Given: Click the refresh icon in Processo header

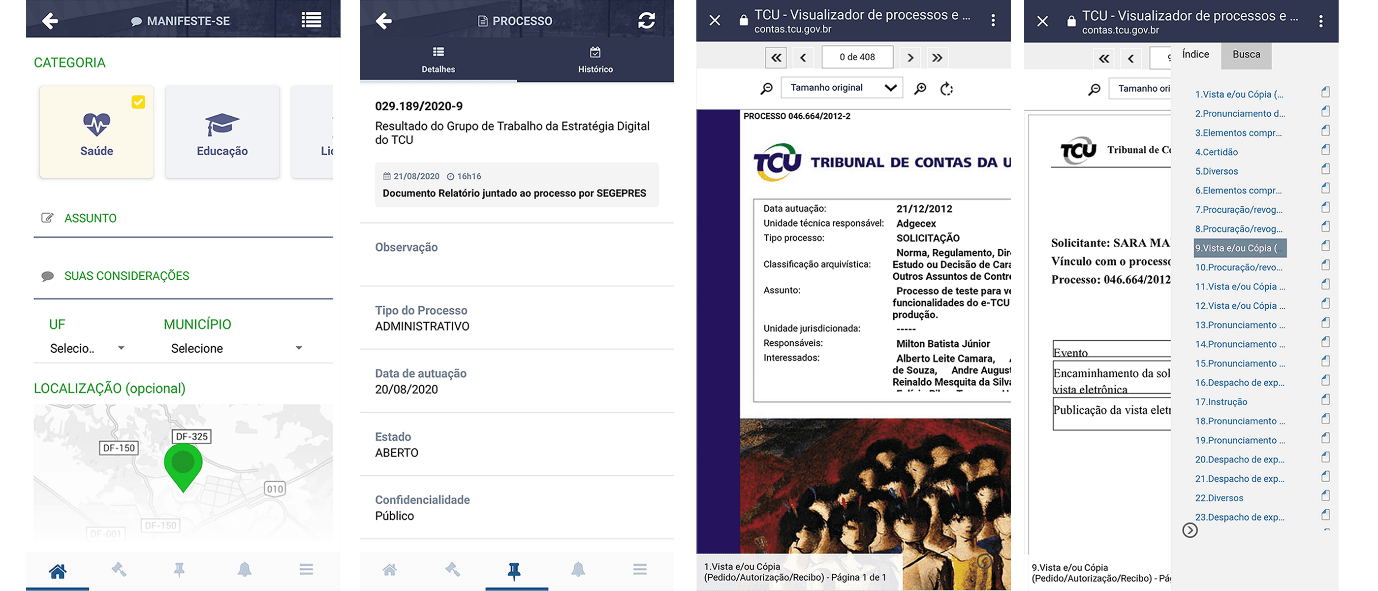Looking at the screenshot, I should pos(646,21).
